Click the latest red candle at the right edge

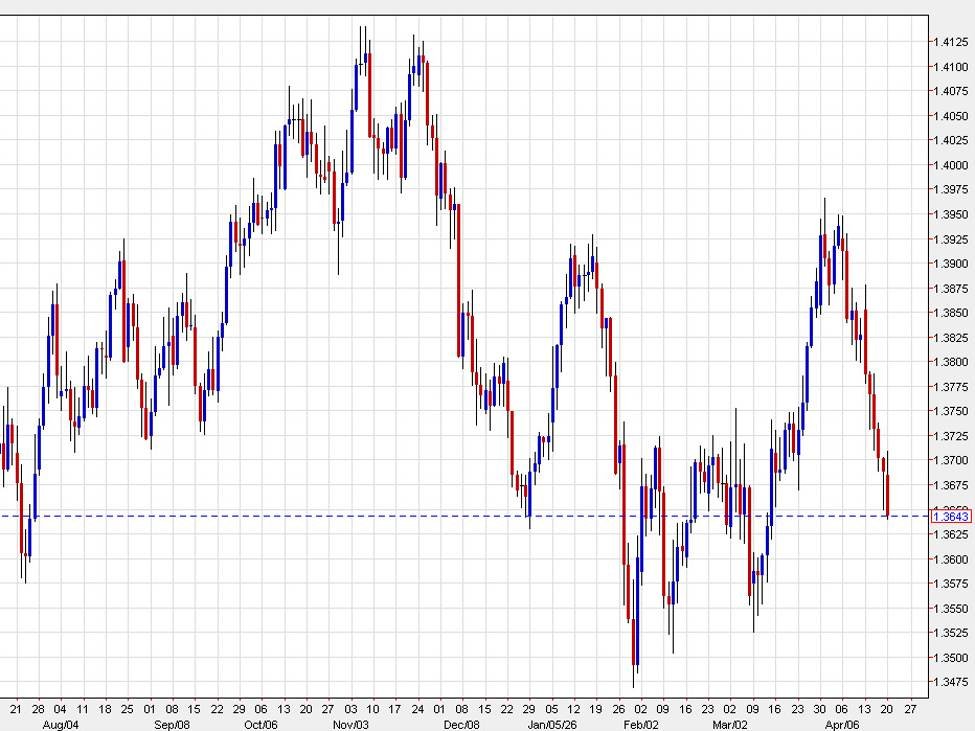click(887, 495)
